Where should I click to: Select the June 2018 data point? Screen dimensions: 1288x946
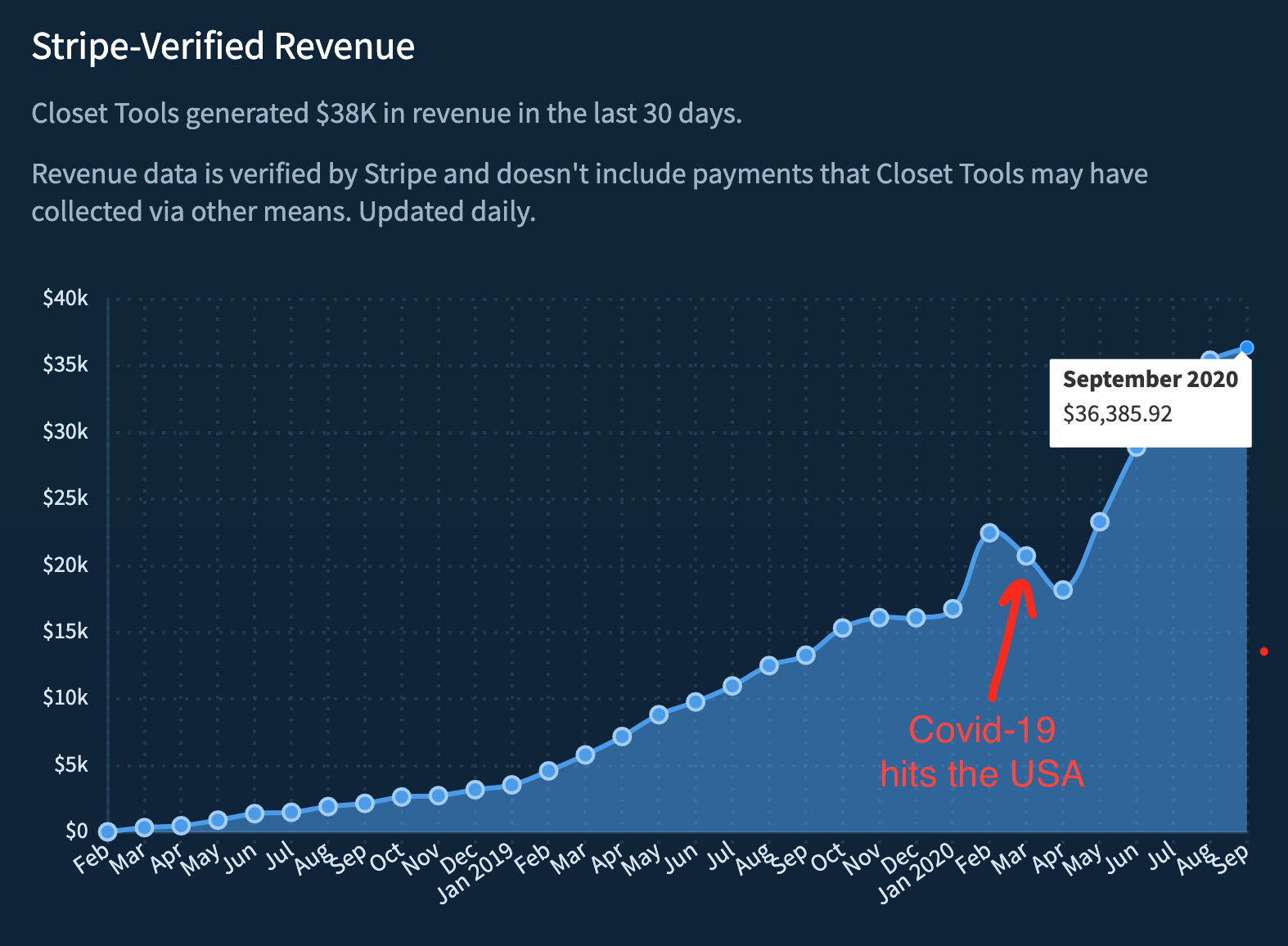[x=254, y=813]
